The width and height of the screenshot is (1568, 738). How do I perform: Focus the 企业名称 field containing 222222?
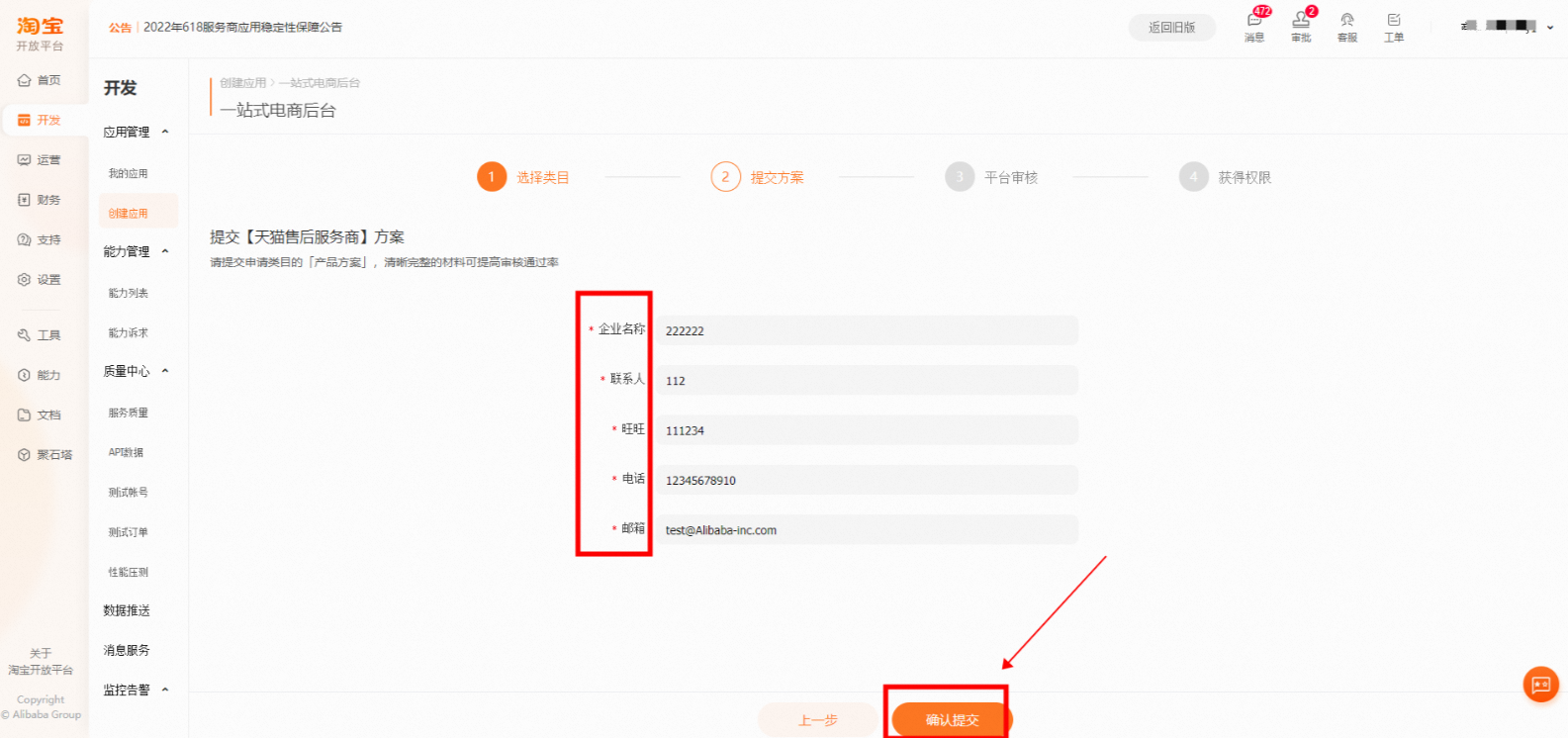867,330
